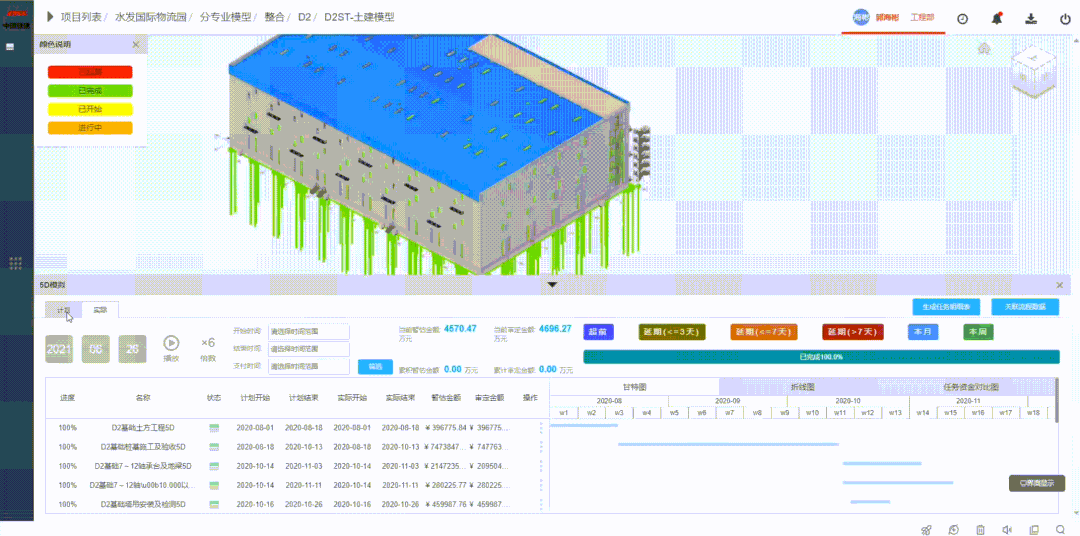Click the rocket icon in bottom toolbar
This screenshot has width=1080, height=536.
point(926,529)
